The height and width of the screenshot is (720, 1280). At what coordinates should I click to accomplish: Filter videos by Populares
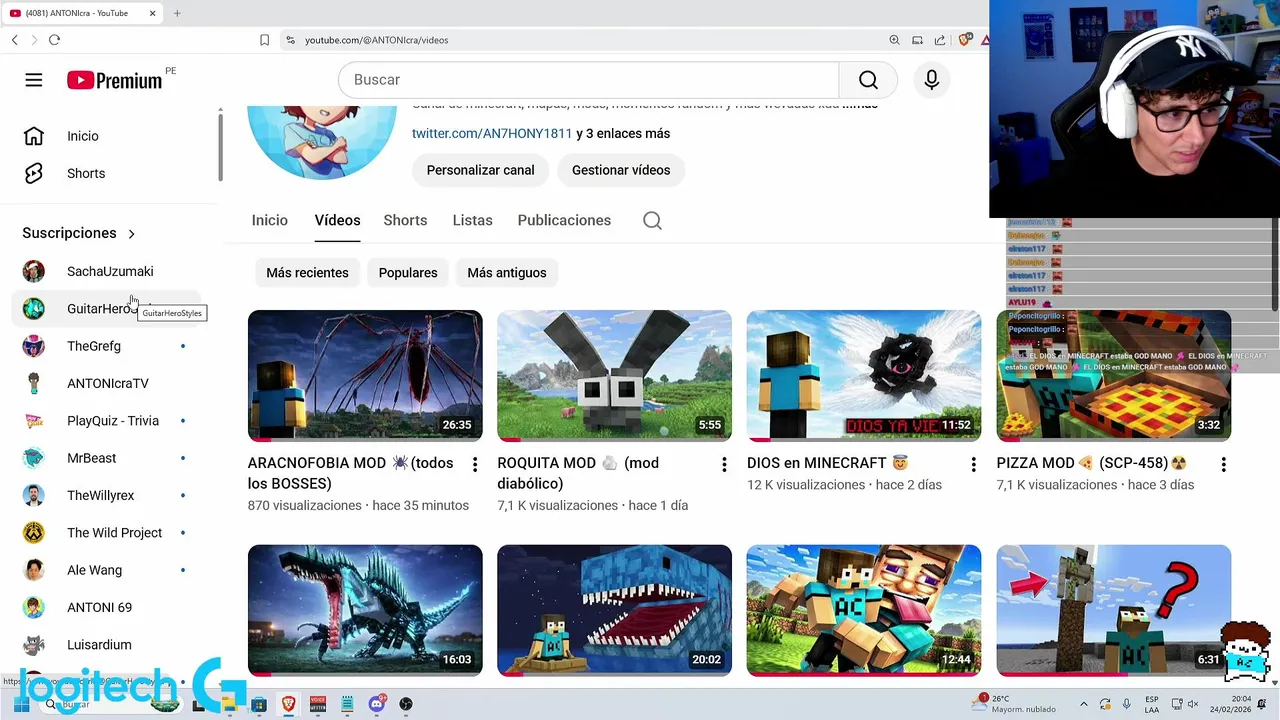408,273
